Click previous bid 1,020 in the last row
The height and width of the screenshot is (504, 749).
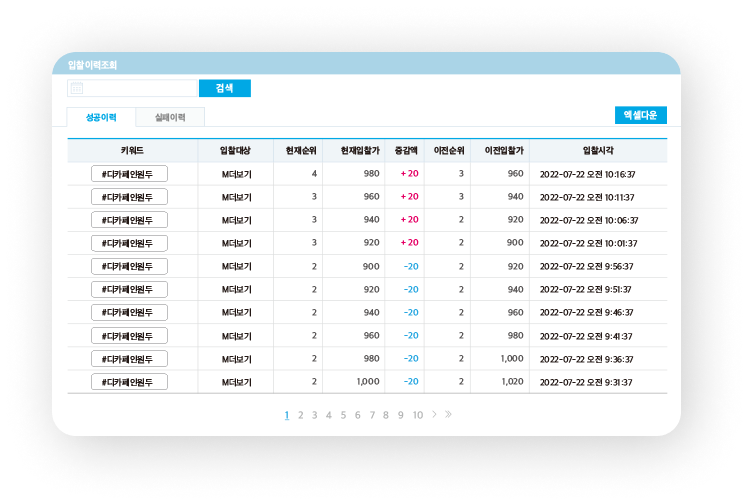(x=512, y=381)
